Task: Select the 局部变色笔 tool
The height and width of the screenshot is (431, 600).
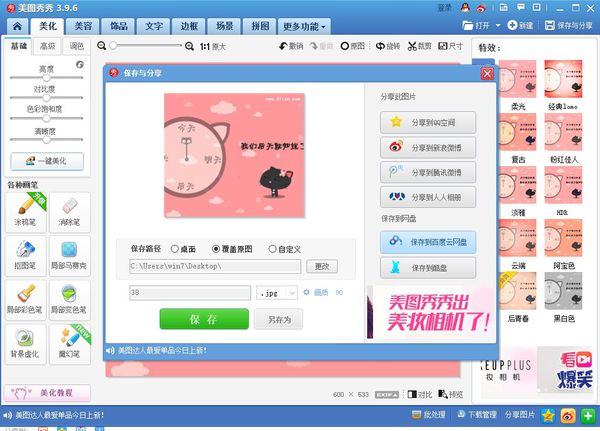Action: (x=70, y=300)
